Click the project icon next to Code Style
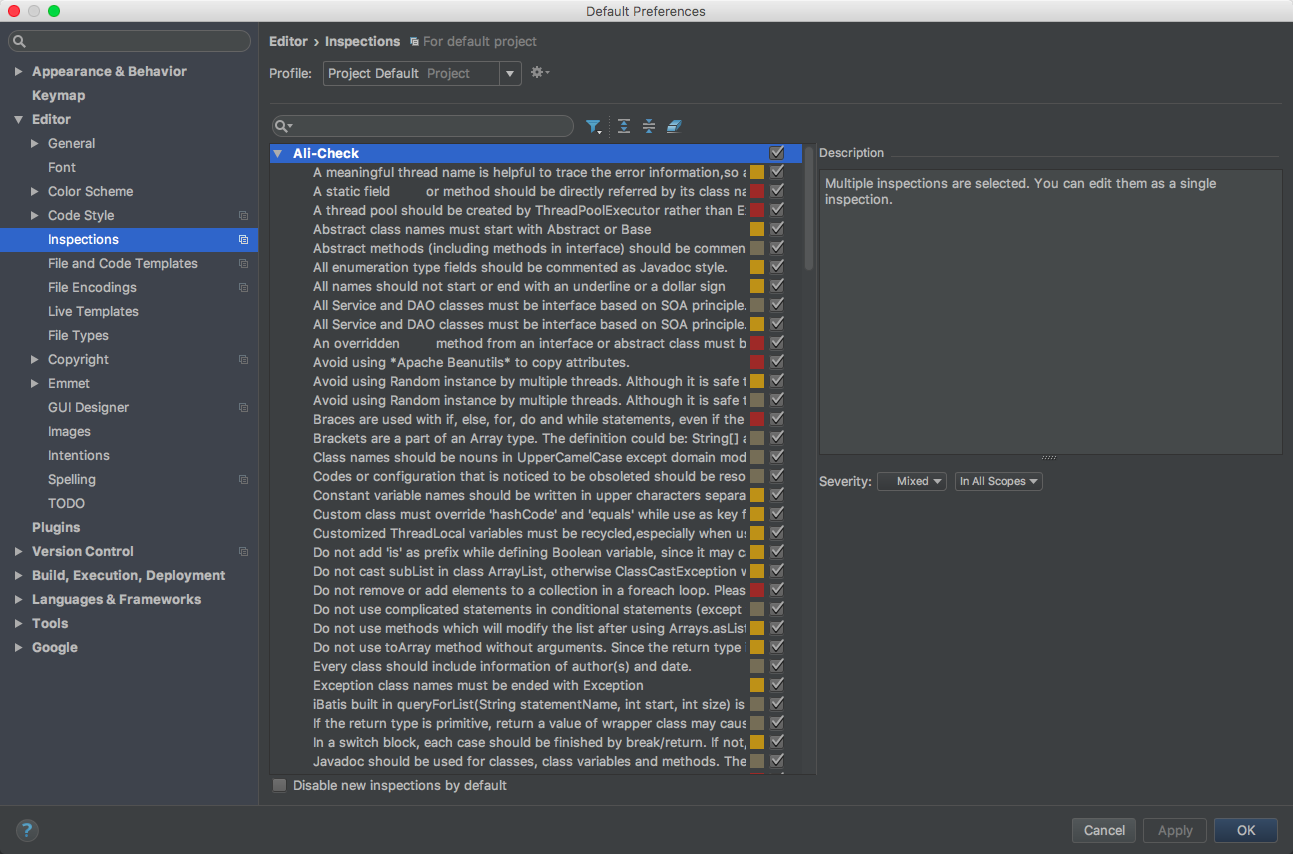This screenshot has height=854, width=1293. coord(243,216)
